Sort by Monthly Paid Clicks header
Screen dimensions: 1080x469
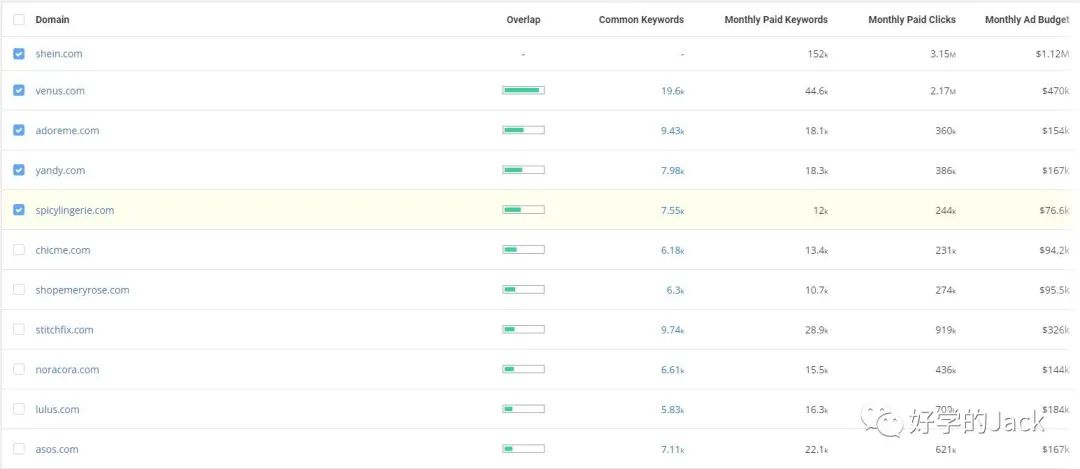click(x=912, y=20)
